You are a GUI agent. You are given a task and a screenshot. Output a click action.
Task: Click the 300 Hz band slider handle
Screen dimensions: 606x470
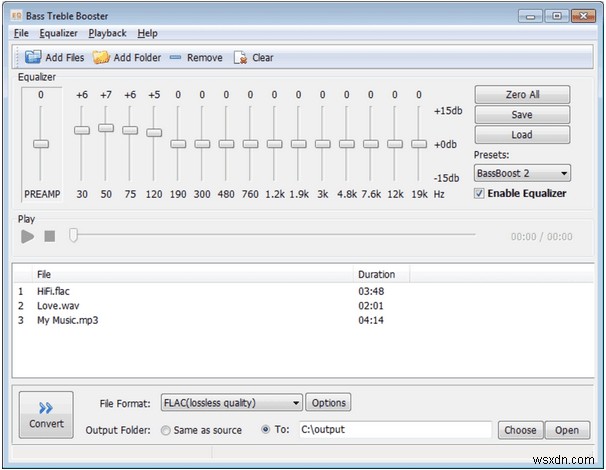[202, 144]
